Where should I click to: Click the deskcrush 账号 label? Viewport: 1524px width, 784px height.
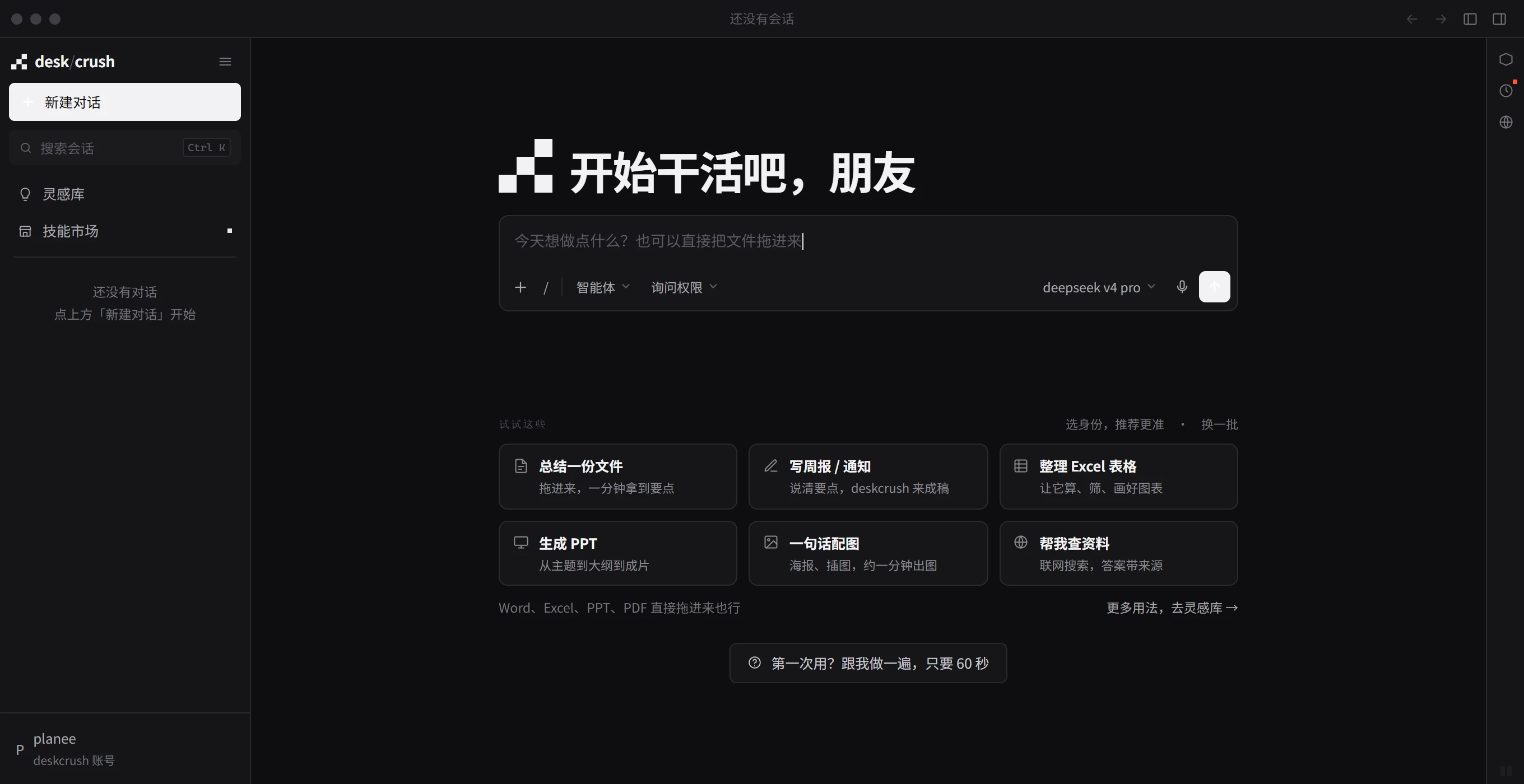(x=74, y=760)
